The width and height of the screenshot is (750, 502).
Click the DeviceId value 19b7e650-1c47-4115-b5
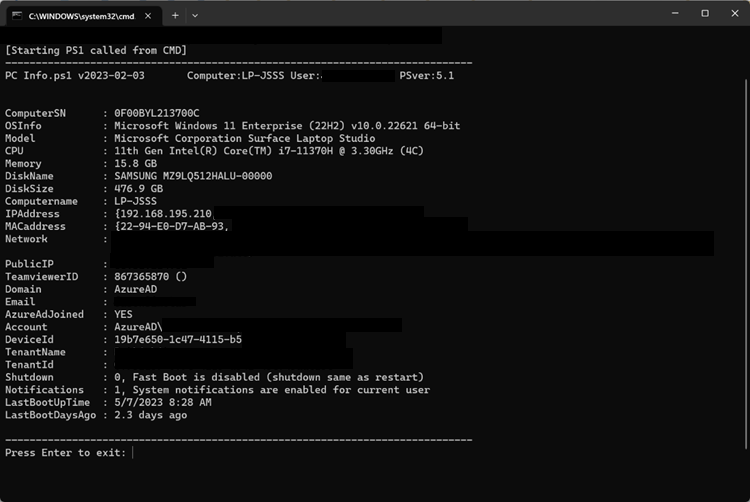pyautogui.click(x=178, y=339)
